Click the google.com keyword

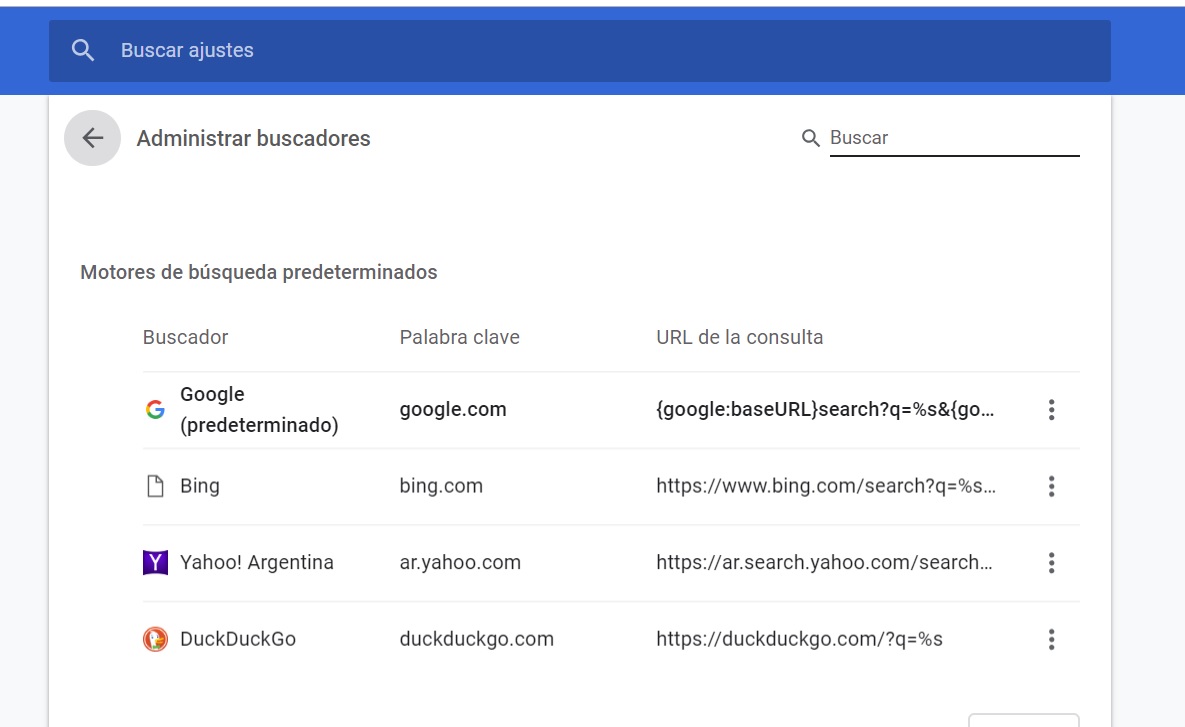coord(453,410)
